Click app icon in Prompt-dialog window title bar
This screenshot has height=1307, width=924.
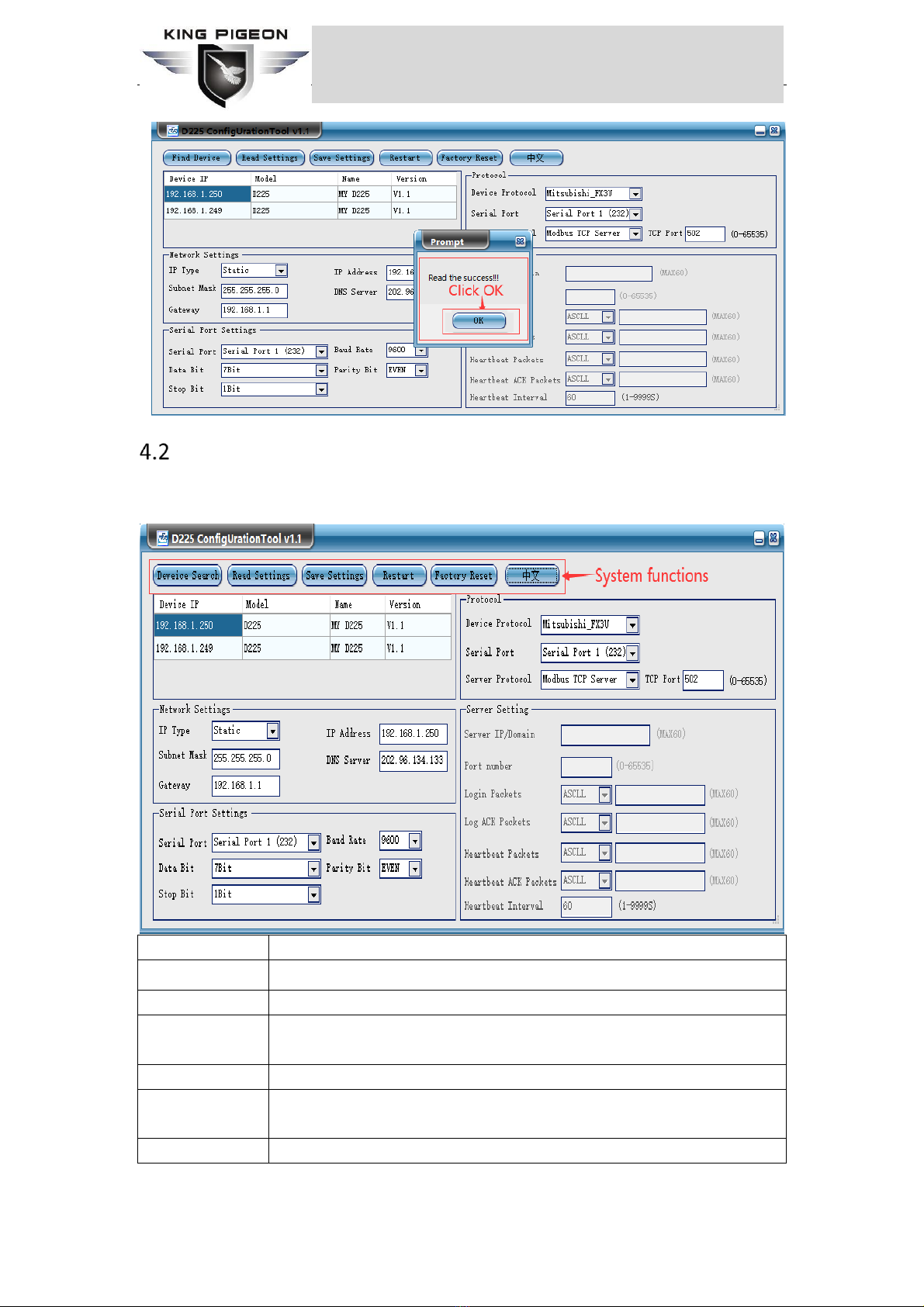tap(172, 130)
